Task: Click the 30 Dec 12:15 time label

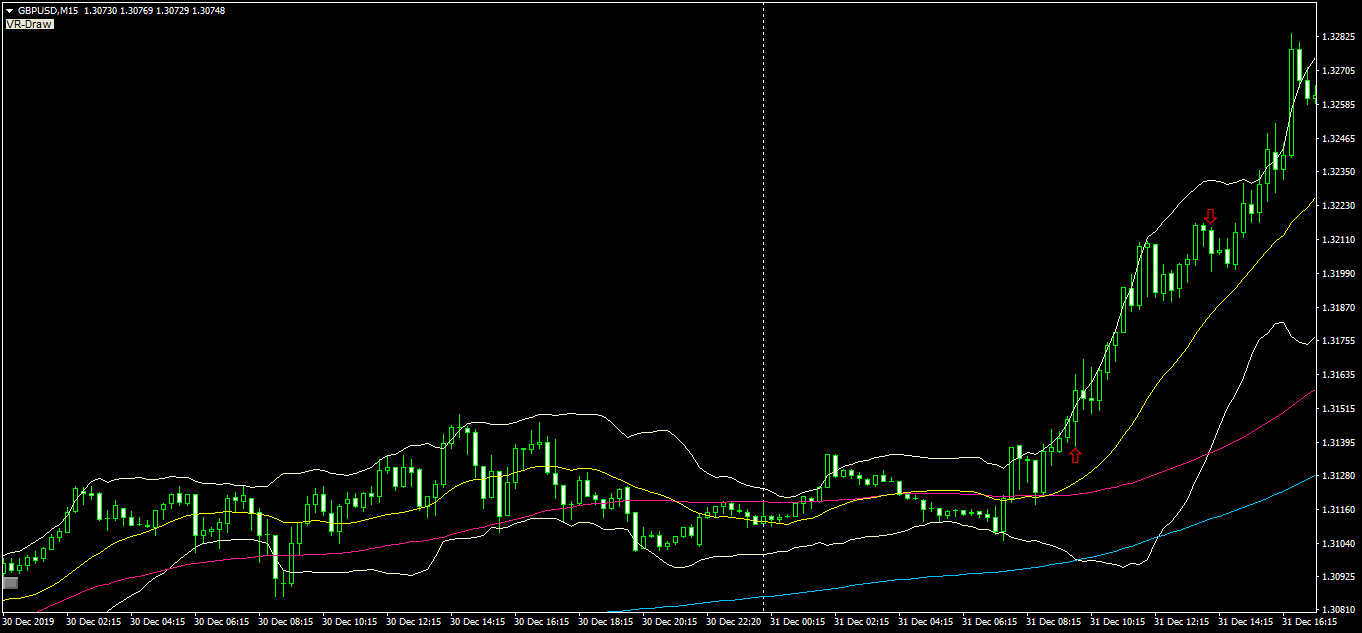Action: (x=413, y=622)
